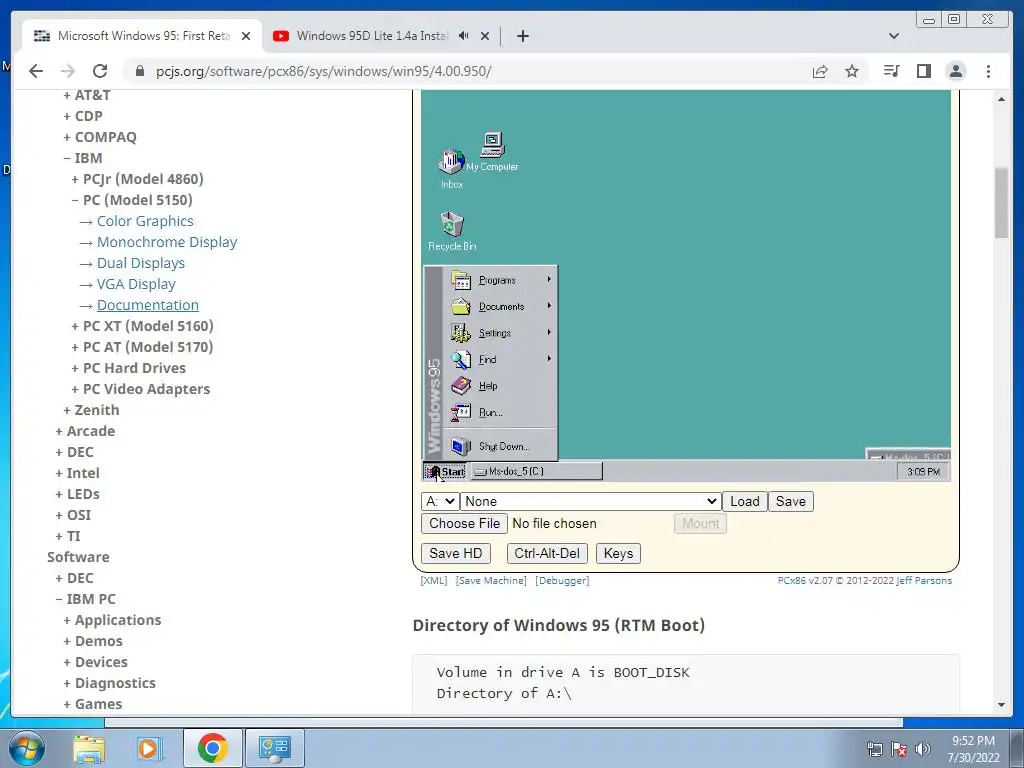Screen dimensions: 1024x768
Task: Open the [XML] link
Action: click(434, 581)
